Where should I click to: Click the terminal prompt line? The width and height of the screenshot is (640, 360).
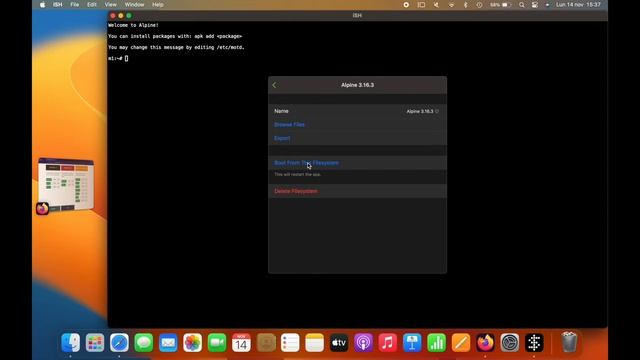click(x=118, y=58)
